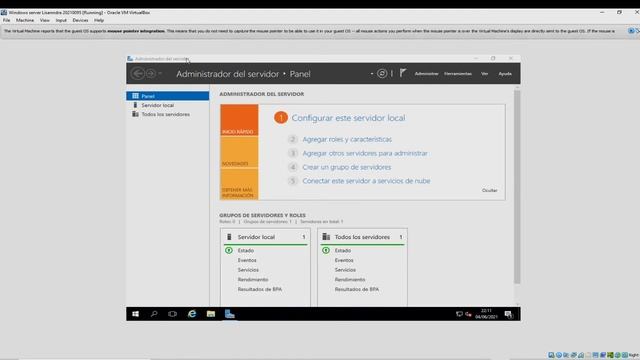This screenshot has width=640, height=360.
Task: Open the Todos los servidores tile header
Action: pyautogui.click(x=362, y=237)
